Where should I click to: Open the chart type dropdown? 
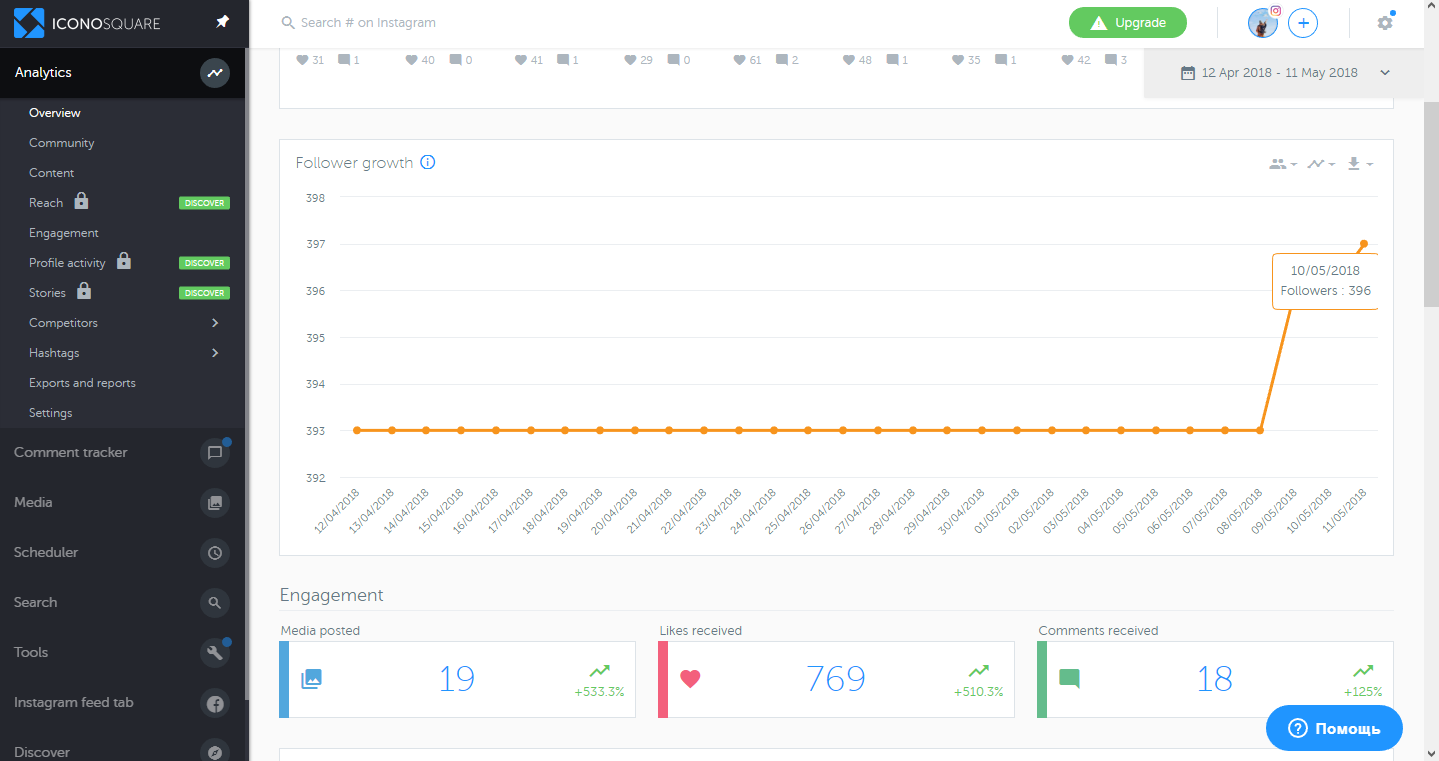pos(1320,164)
